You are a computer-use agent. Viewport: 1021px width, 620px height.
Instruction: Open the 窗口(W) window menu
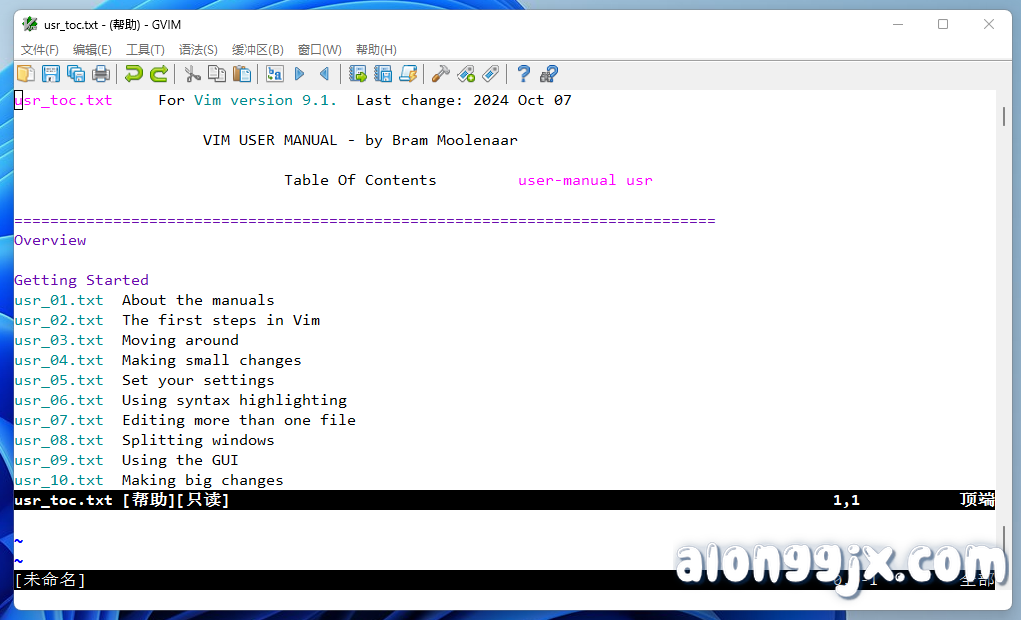coord(318,49)
